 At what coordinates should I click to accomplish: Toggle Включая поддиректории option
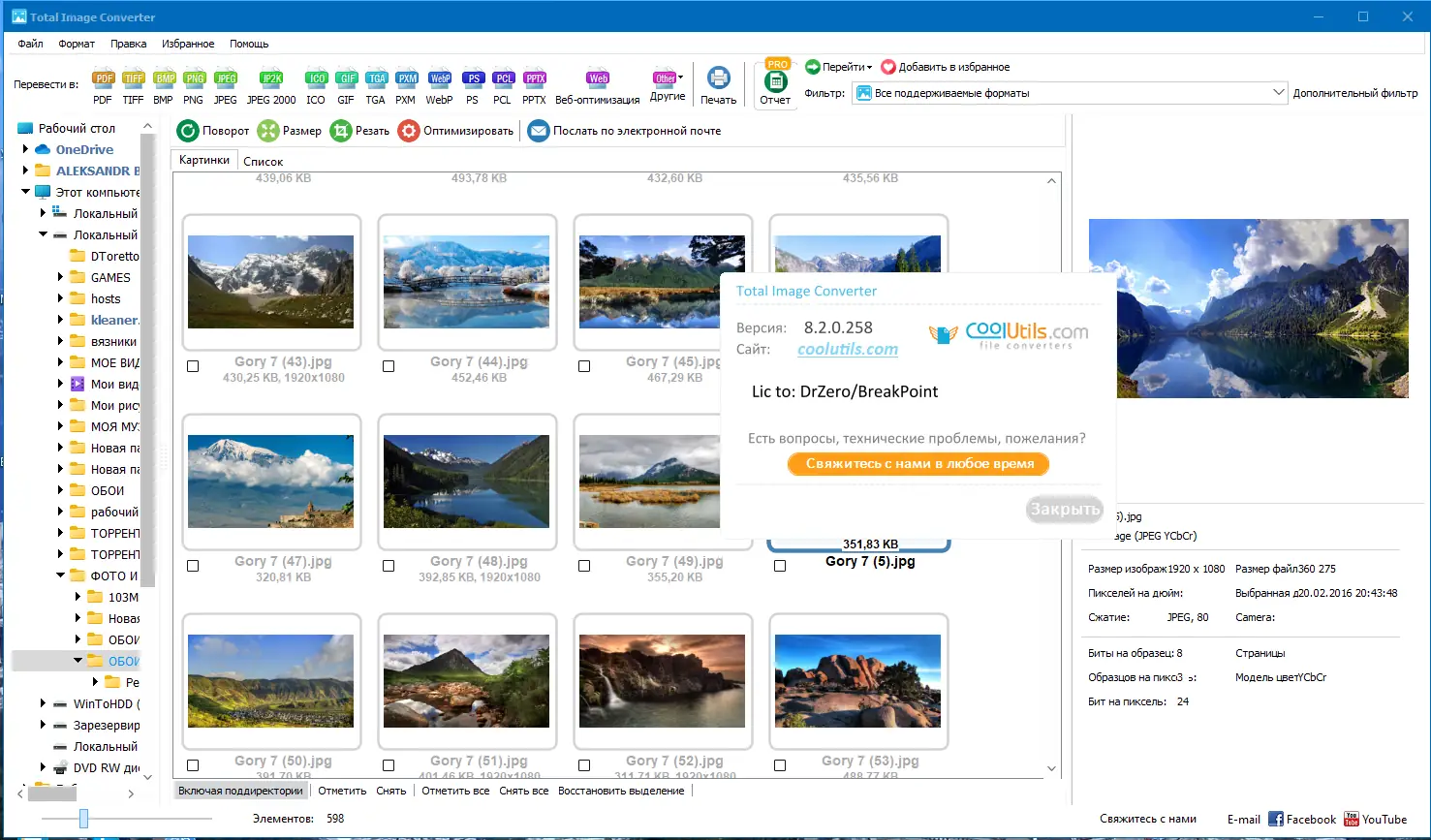[x=240, y=791]
